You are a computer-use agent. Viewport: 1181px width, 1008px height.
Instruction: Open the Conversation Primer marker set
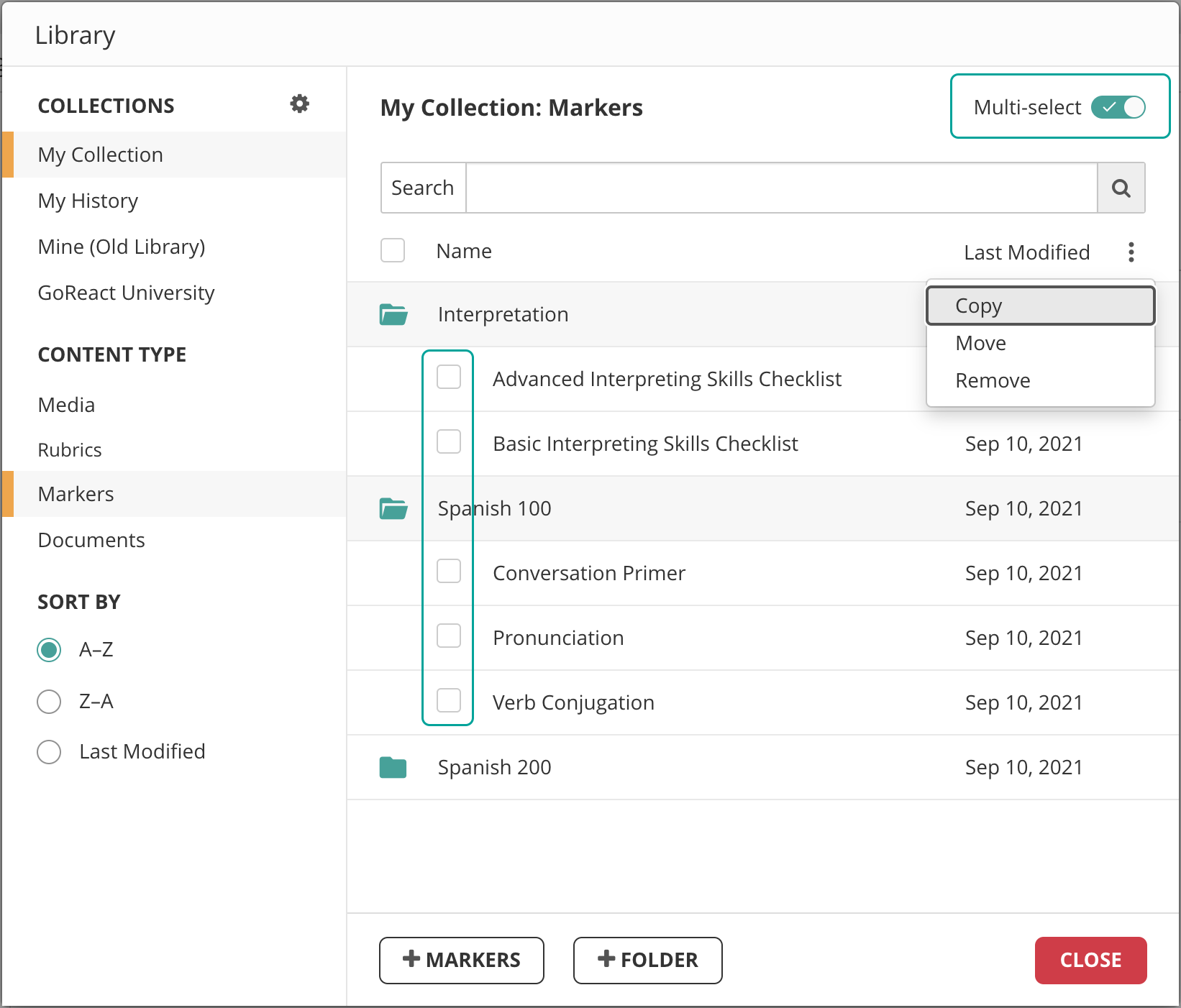pyautogui.click(x=589, y=573)
